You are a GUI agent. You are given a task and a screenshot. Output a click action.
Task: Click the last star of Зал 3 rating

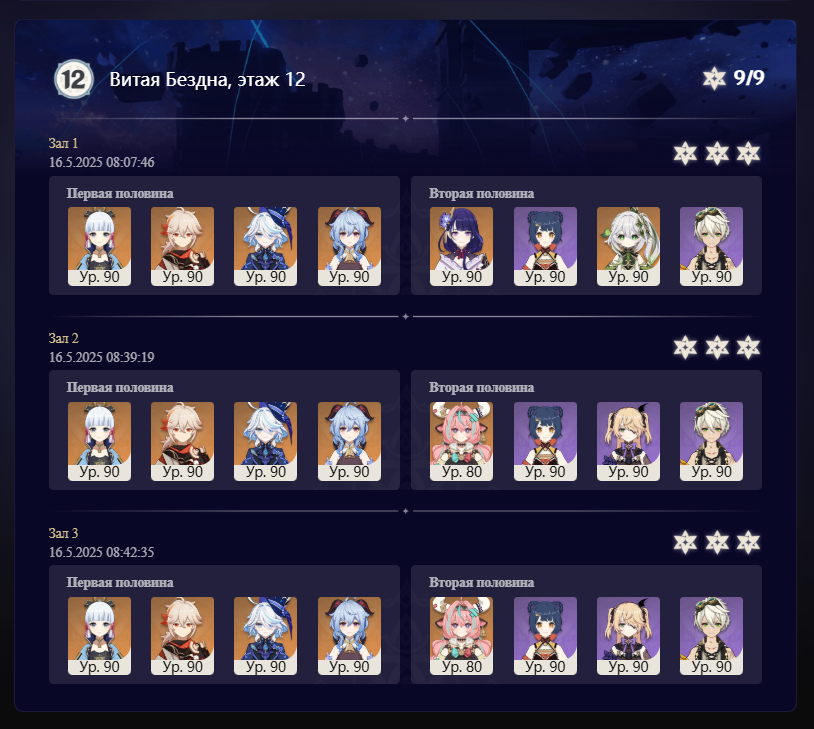coord(748,542)
